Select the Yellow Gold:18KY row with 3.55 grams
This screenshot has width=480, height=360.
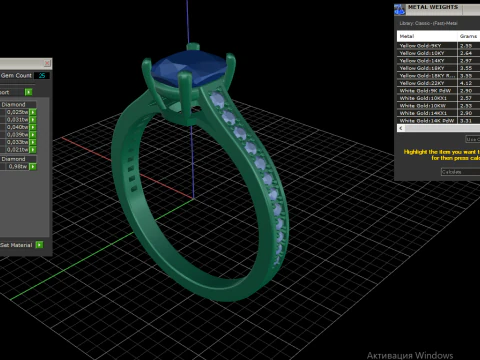pos(438,68)
